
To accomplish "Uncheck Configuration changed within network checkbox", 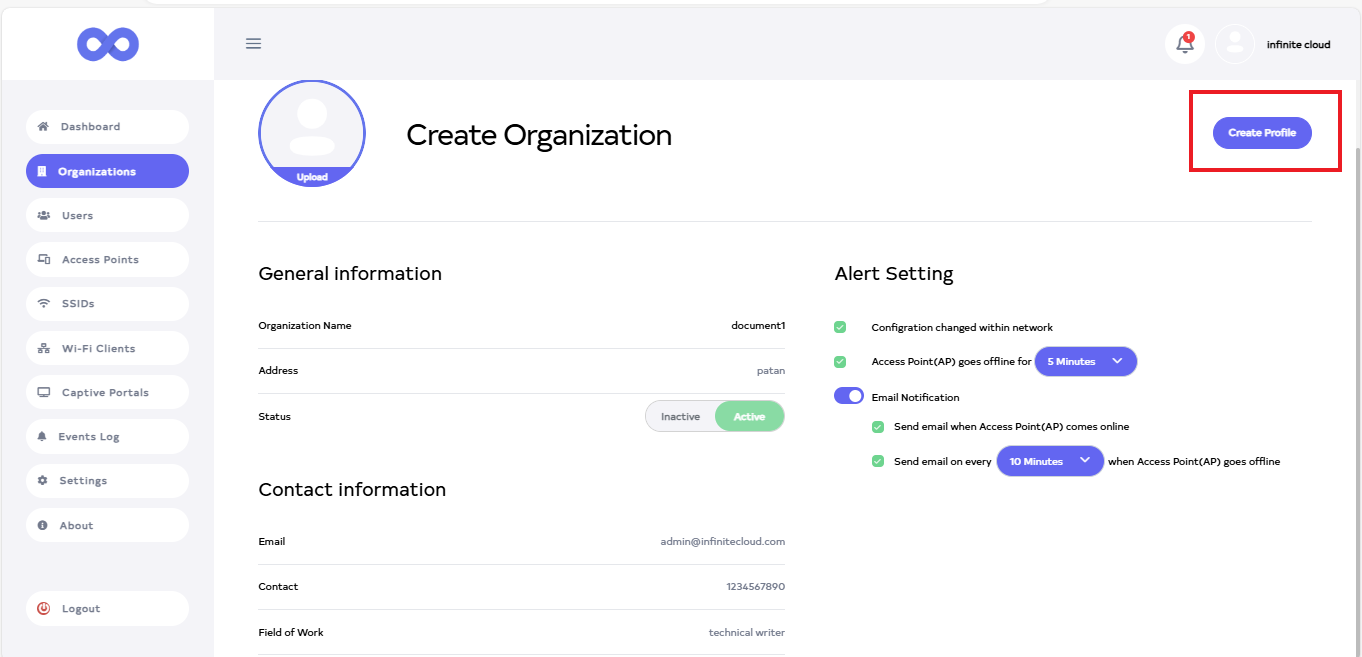I will point(840,327).
